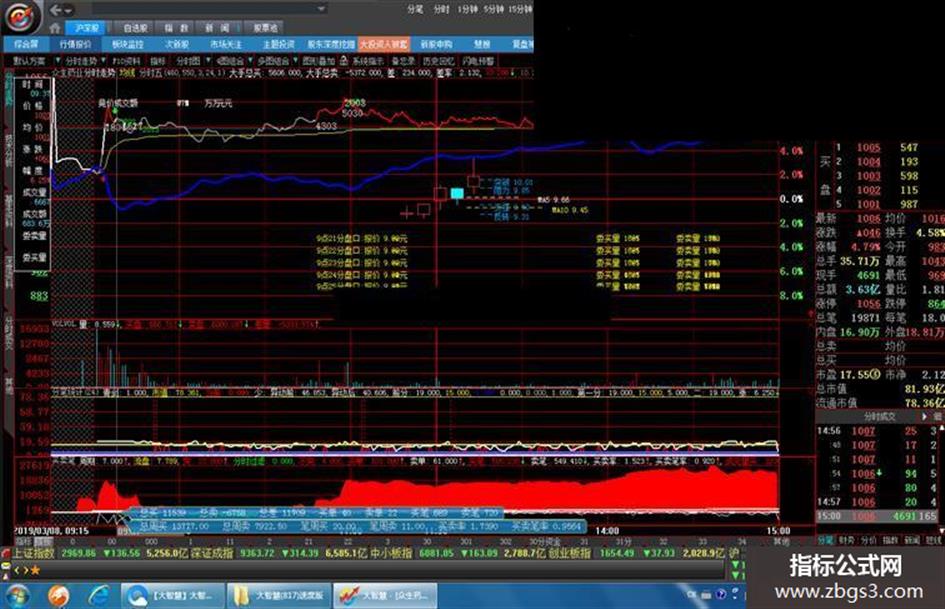Click 分时图 toolbar button
This screenshot has width=945, height=609.
point(187,61)
